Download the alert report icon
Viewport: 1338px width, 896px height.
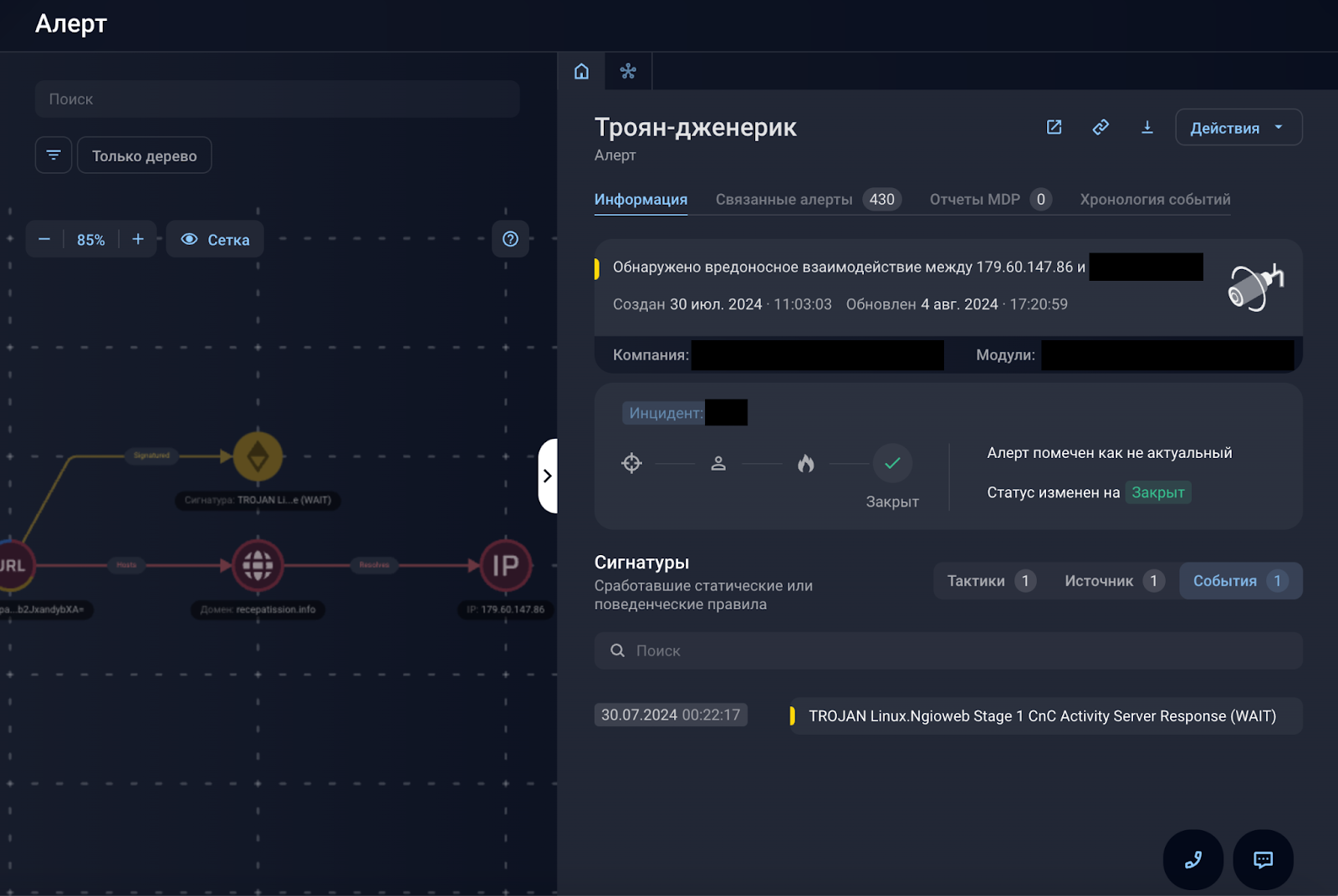(x=1147, y=127)
